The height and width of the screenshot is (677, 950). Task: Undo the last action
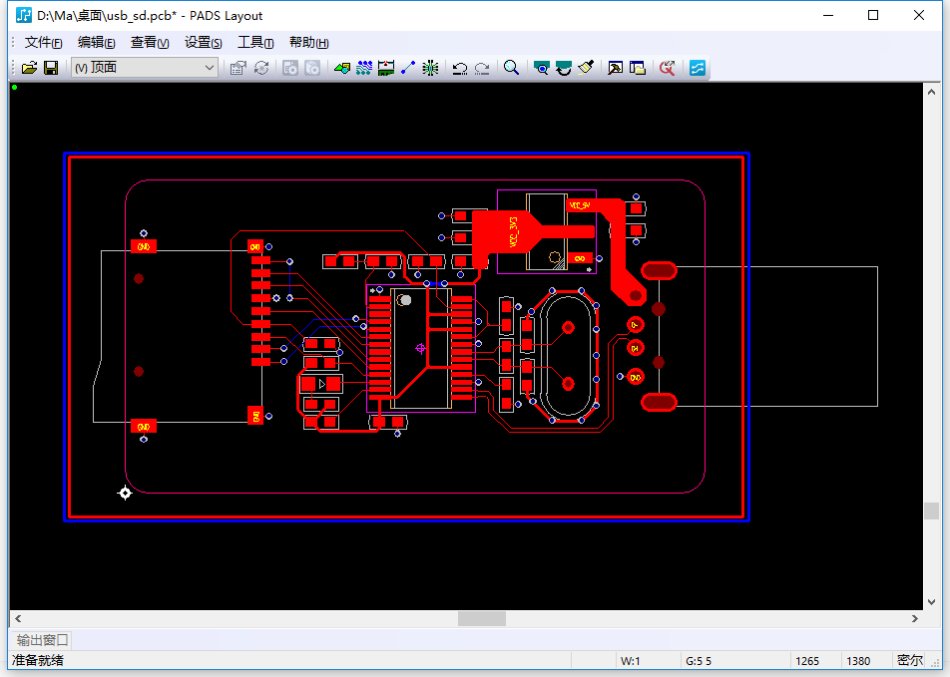click(x=460, y=68)
